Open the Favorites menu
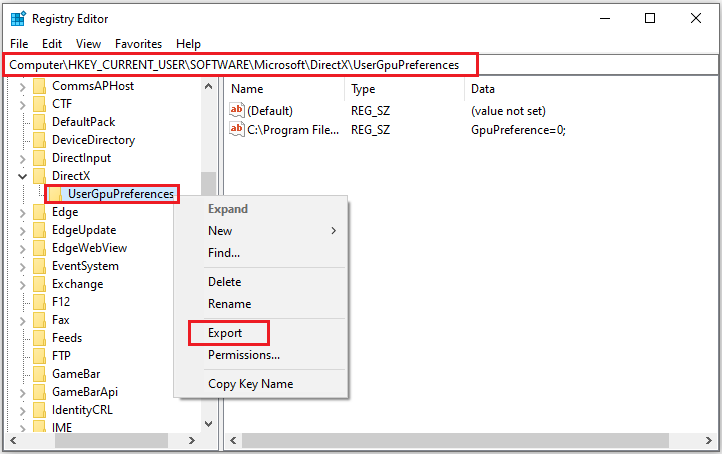722x454 pixels. tap(139, 44)
